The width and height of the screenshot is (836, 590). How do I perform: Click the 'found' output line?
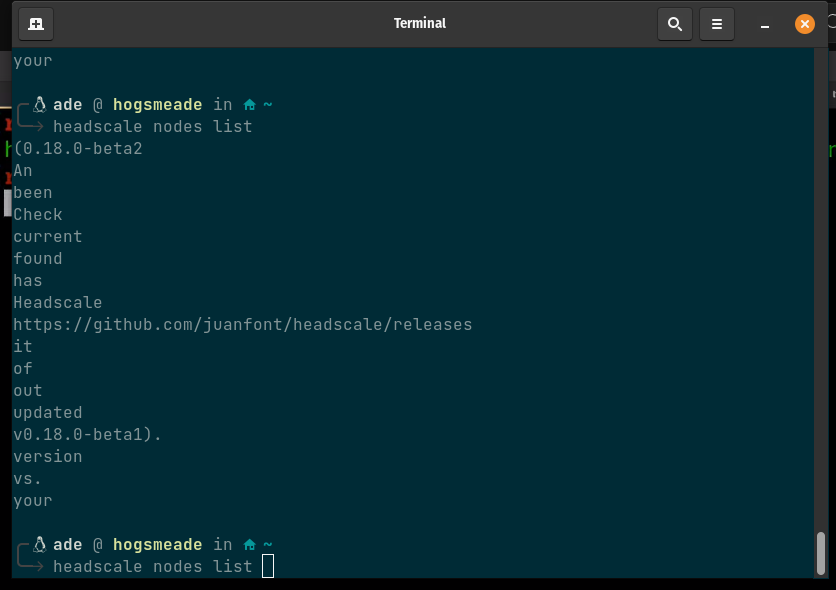coord(38,258)
